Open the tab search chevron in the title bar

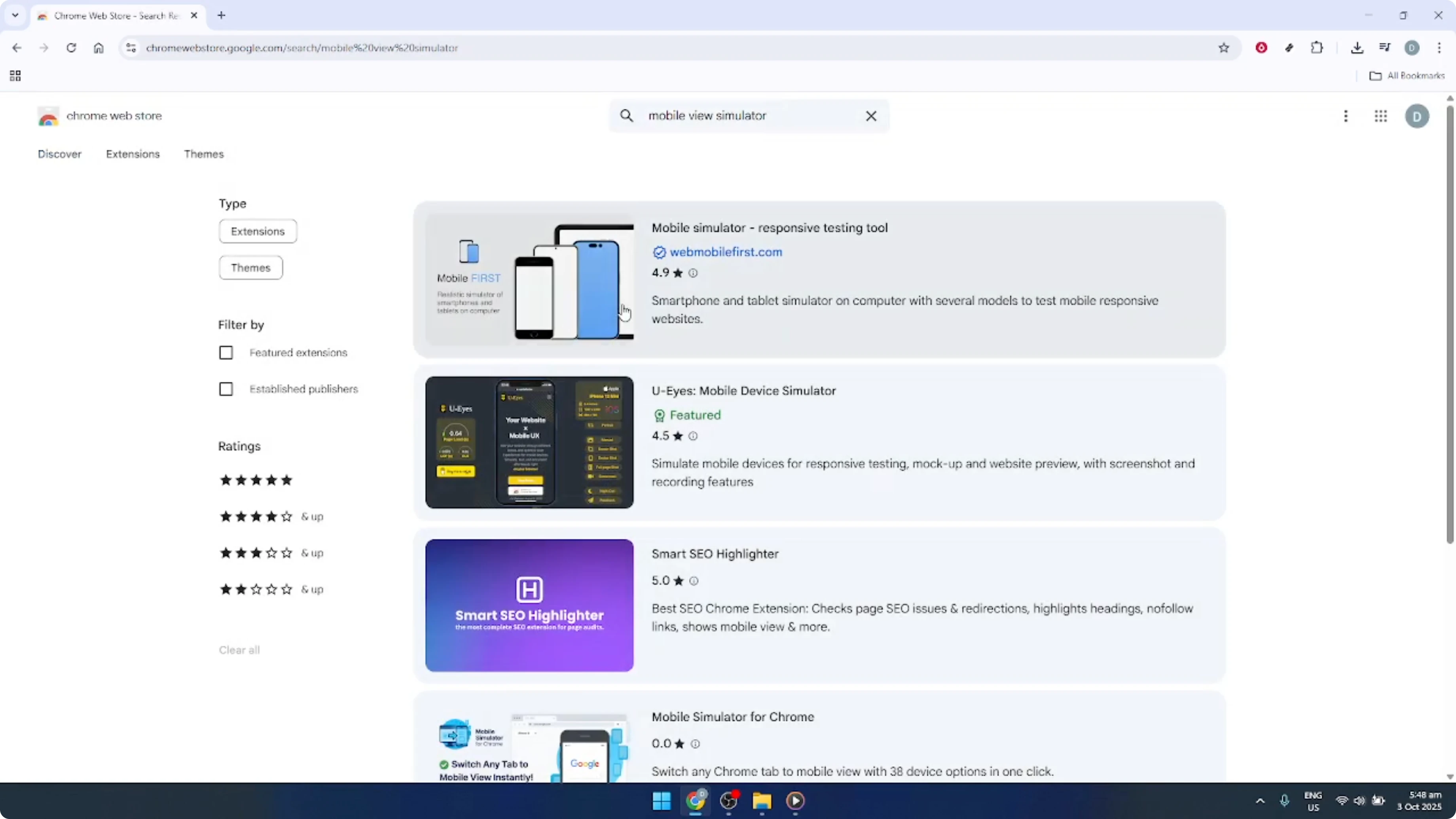(x=15, y=15)
